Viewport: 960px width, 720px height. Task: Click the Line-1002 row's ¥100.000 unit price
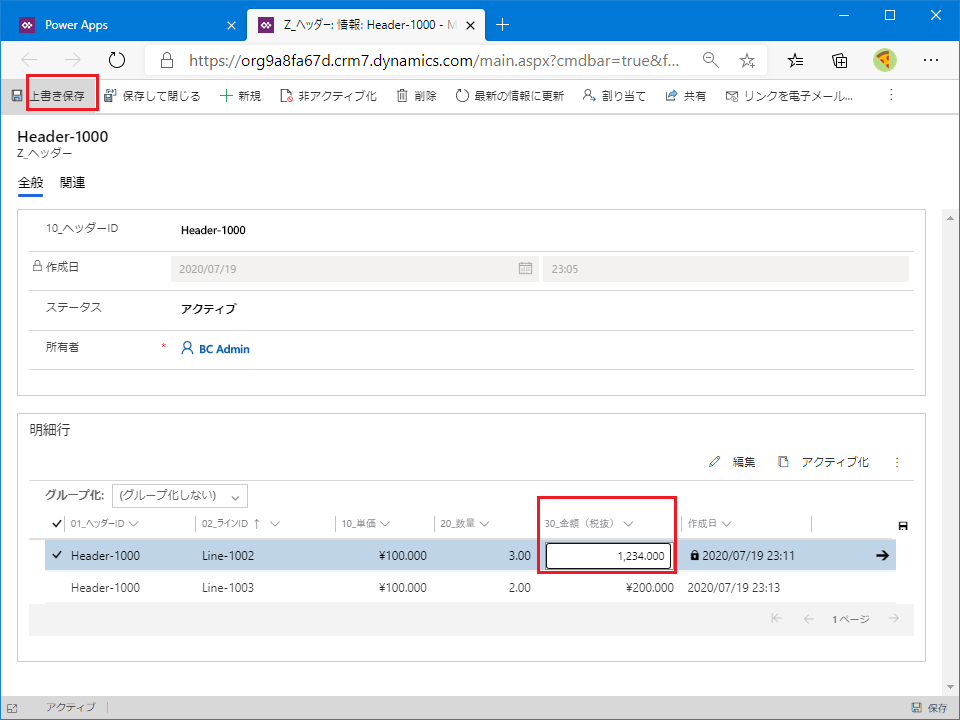point(403,556)
